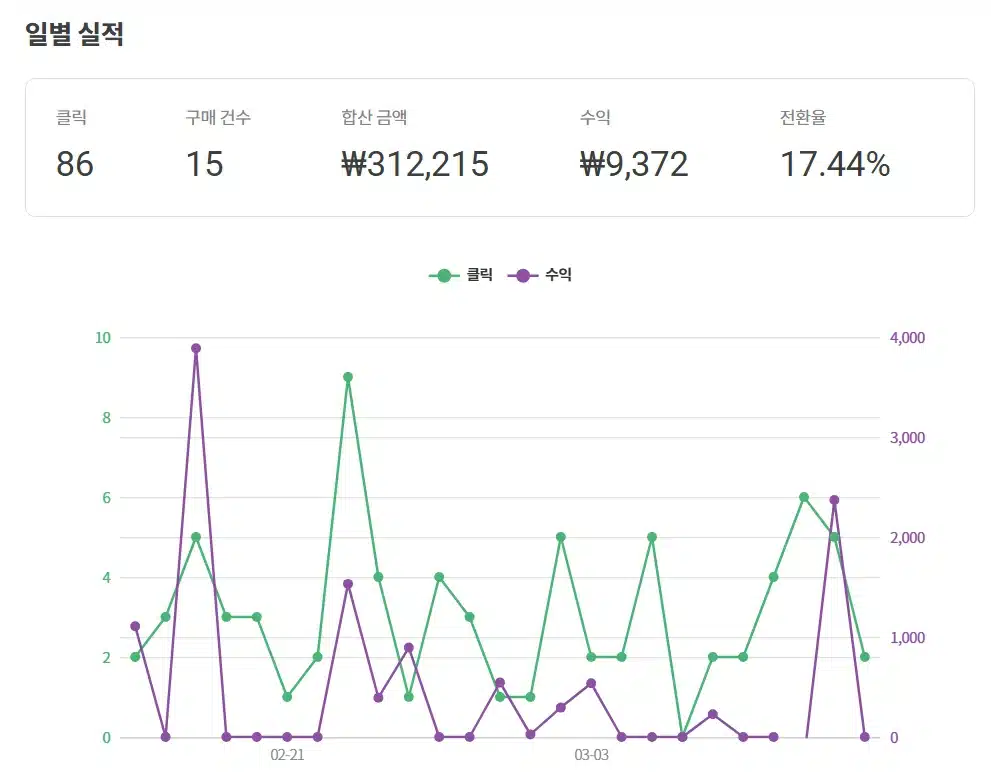
Task: Click the 합산 금액 label
Action: [374, 117]
